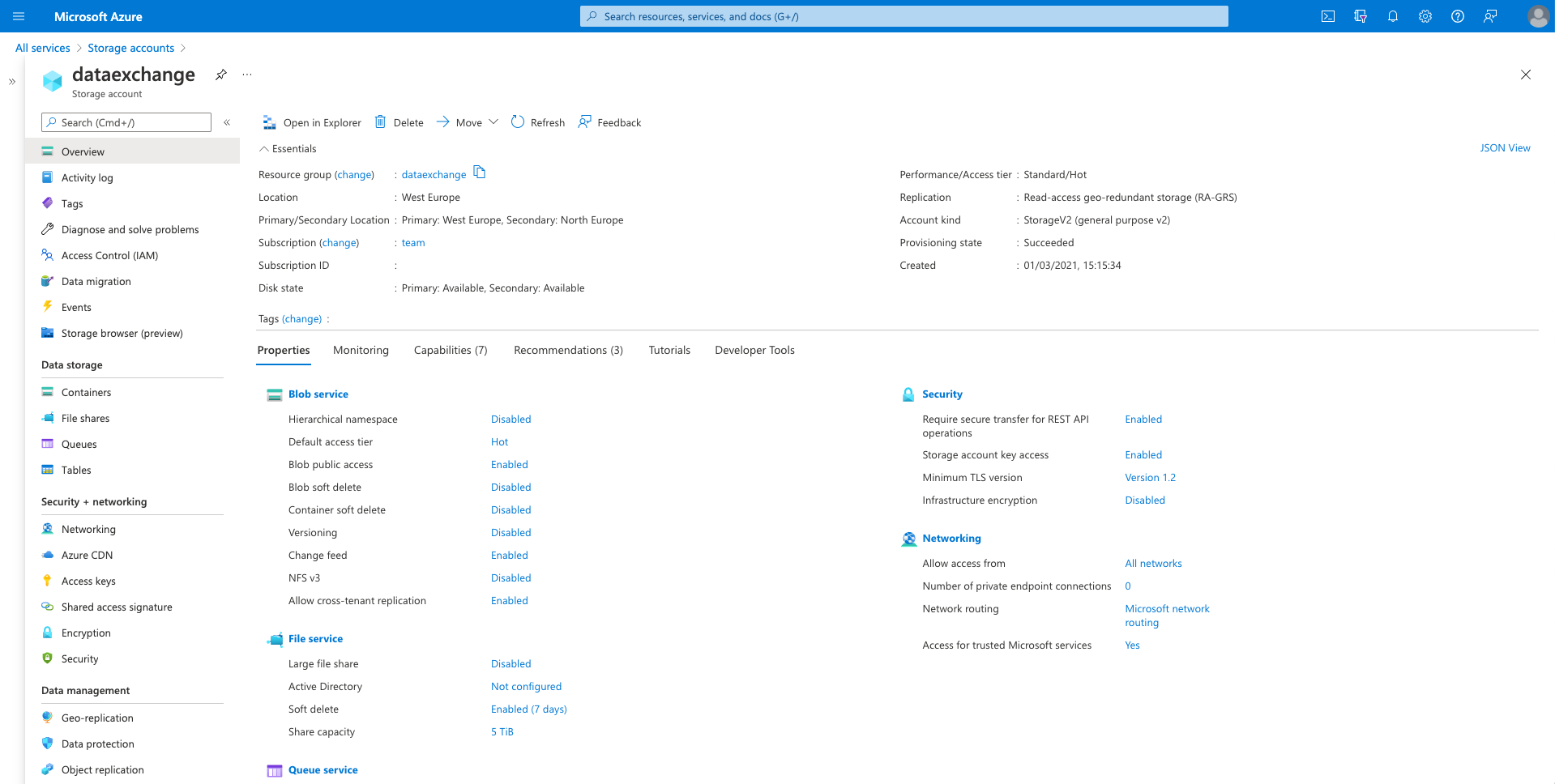This screenshot has height=784, width=1555.
Task: Pin dataexchange to dashboard
Action: point(220,75)
